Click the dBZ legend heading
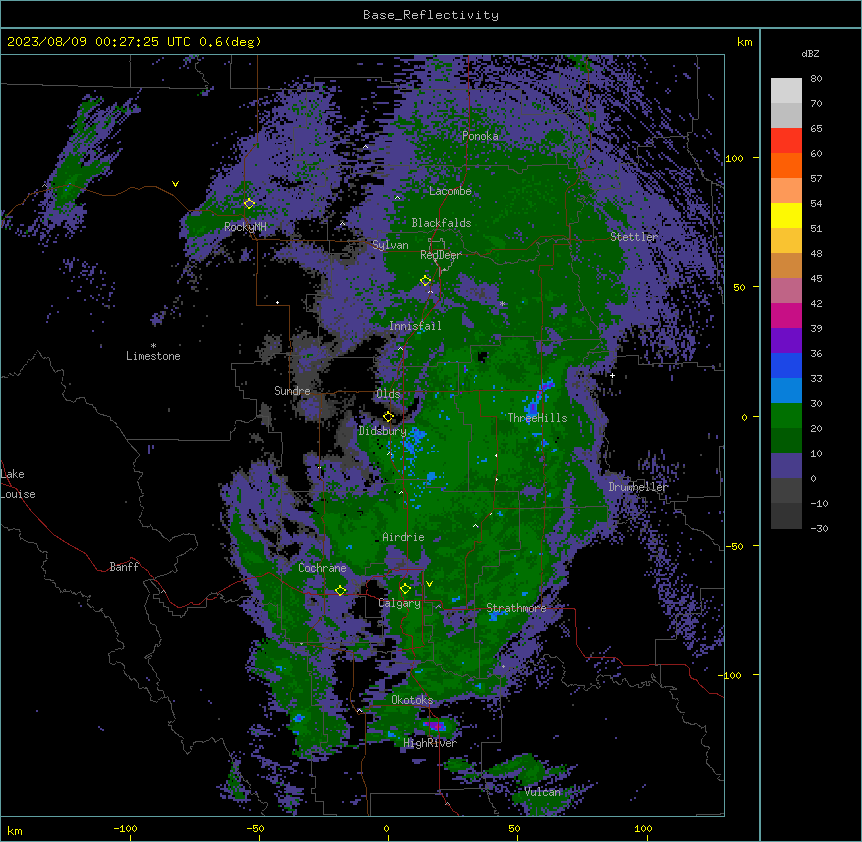The image size is (862, 842). click(x=810, y=54)
